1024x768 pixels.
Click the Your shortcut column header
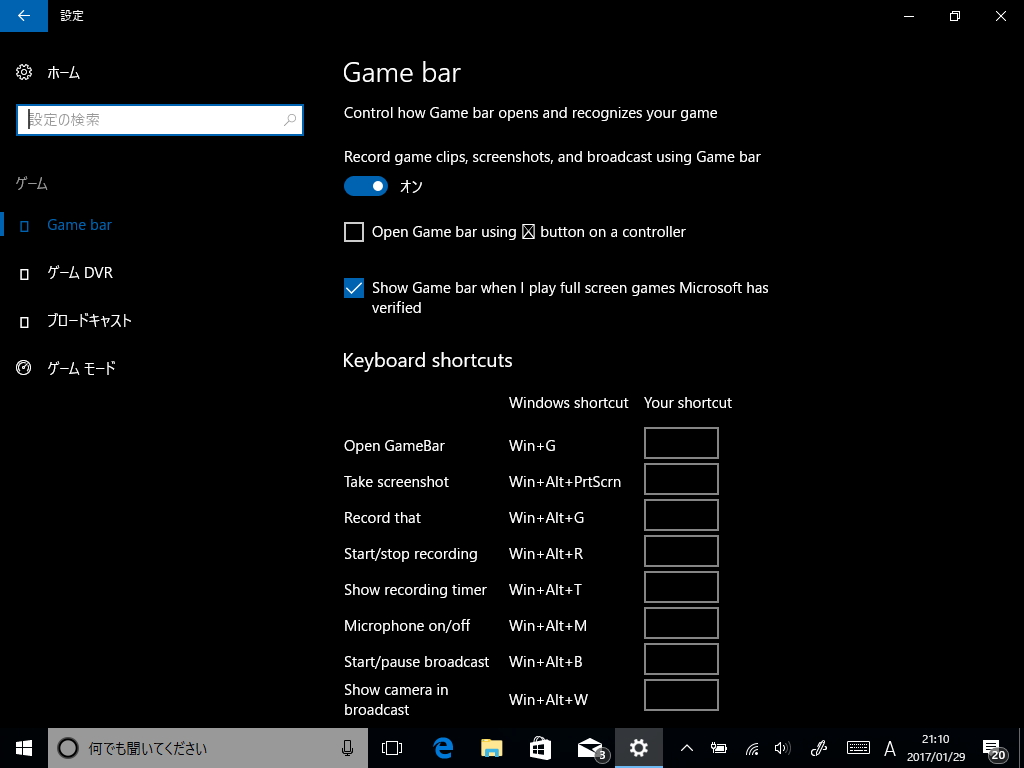pyautogui.click(x=688, y=403)
